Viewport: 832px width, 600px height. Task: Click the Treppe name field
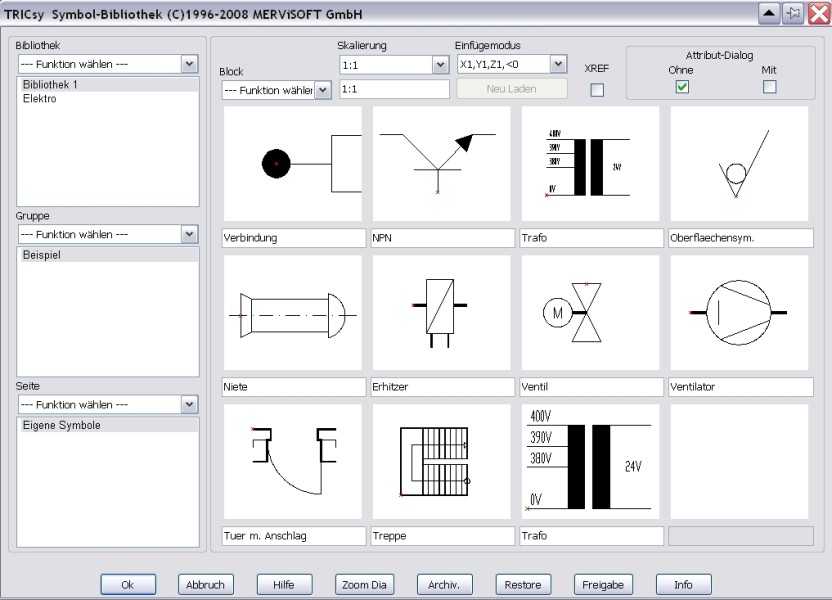tap(443, 536)
